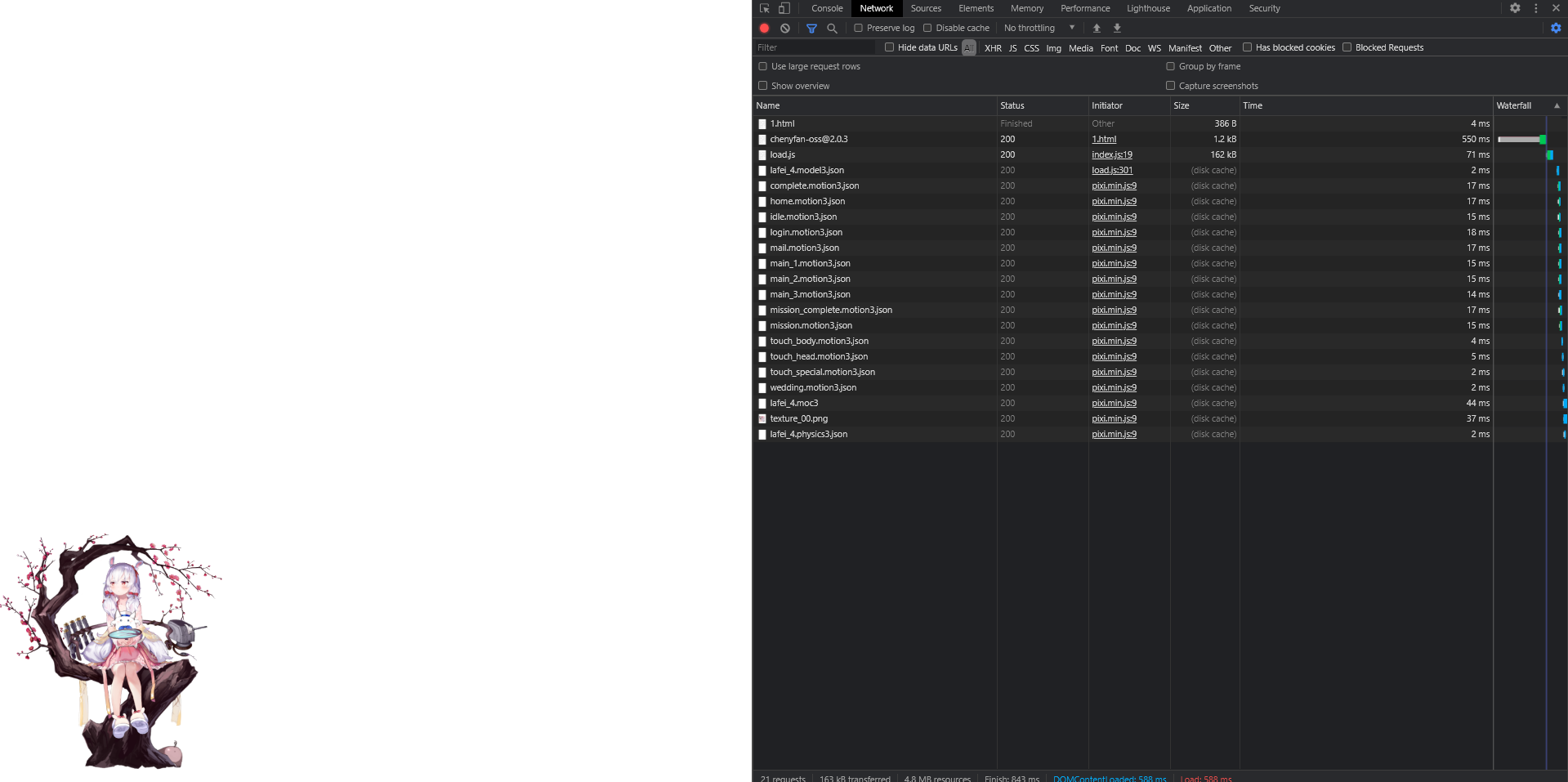The image size is (1568, 782).
Task: Check the Disable cache option
Action: tap(927, 28)
